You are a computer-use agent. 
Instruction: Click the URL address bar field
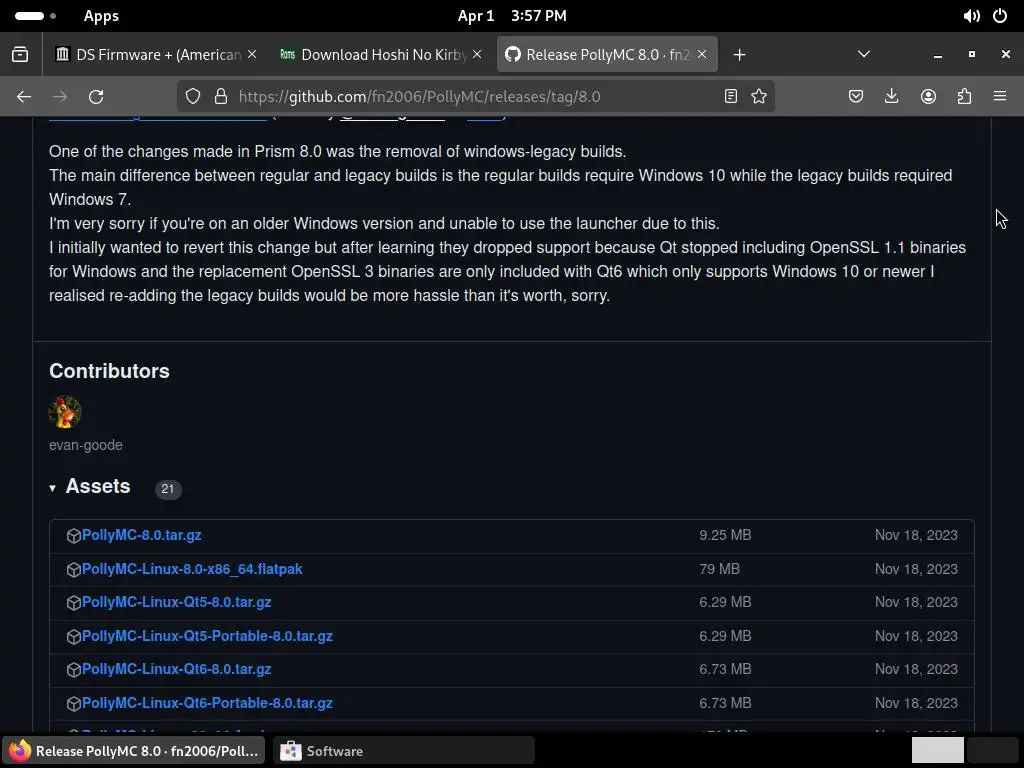click(477, 97)
